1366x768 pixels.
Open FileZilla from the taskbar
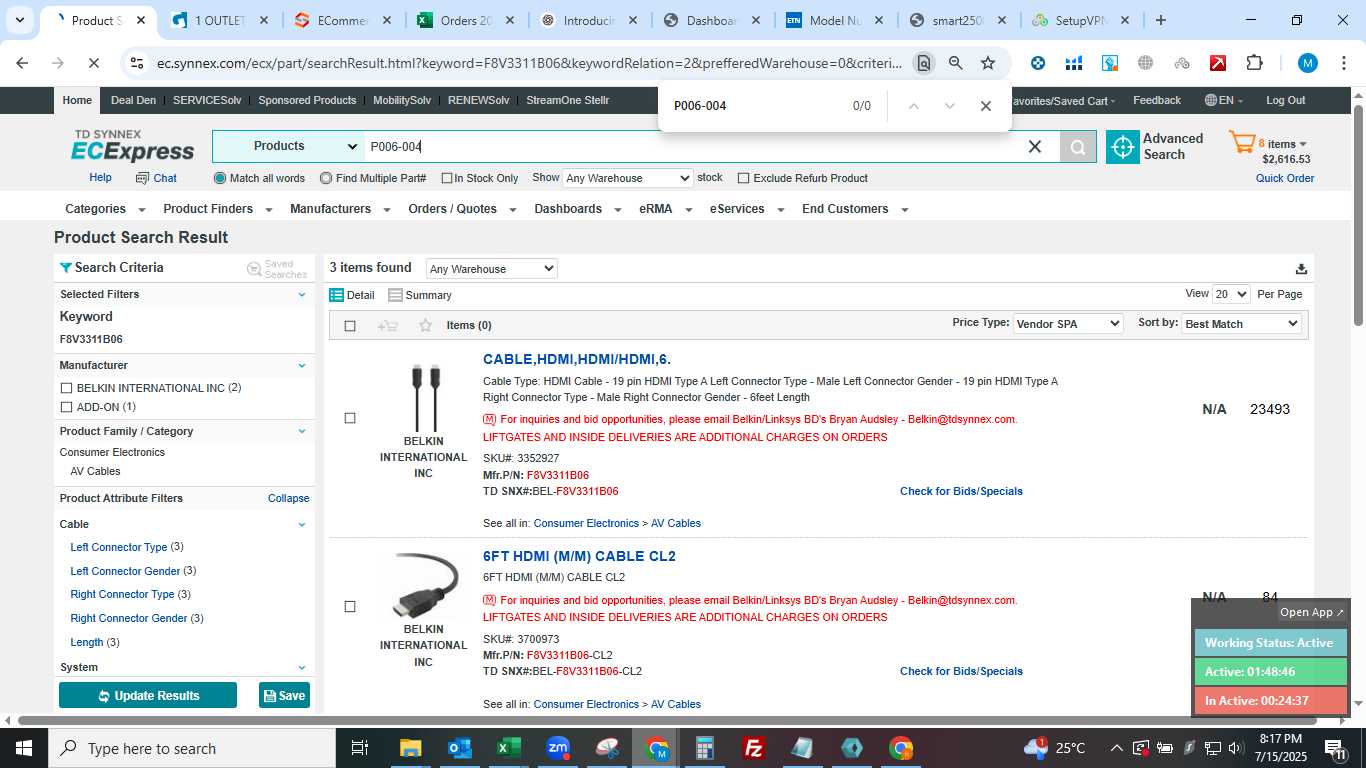(x=755, y=748)
